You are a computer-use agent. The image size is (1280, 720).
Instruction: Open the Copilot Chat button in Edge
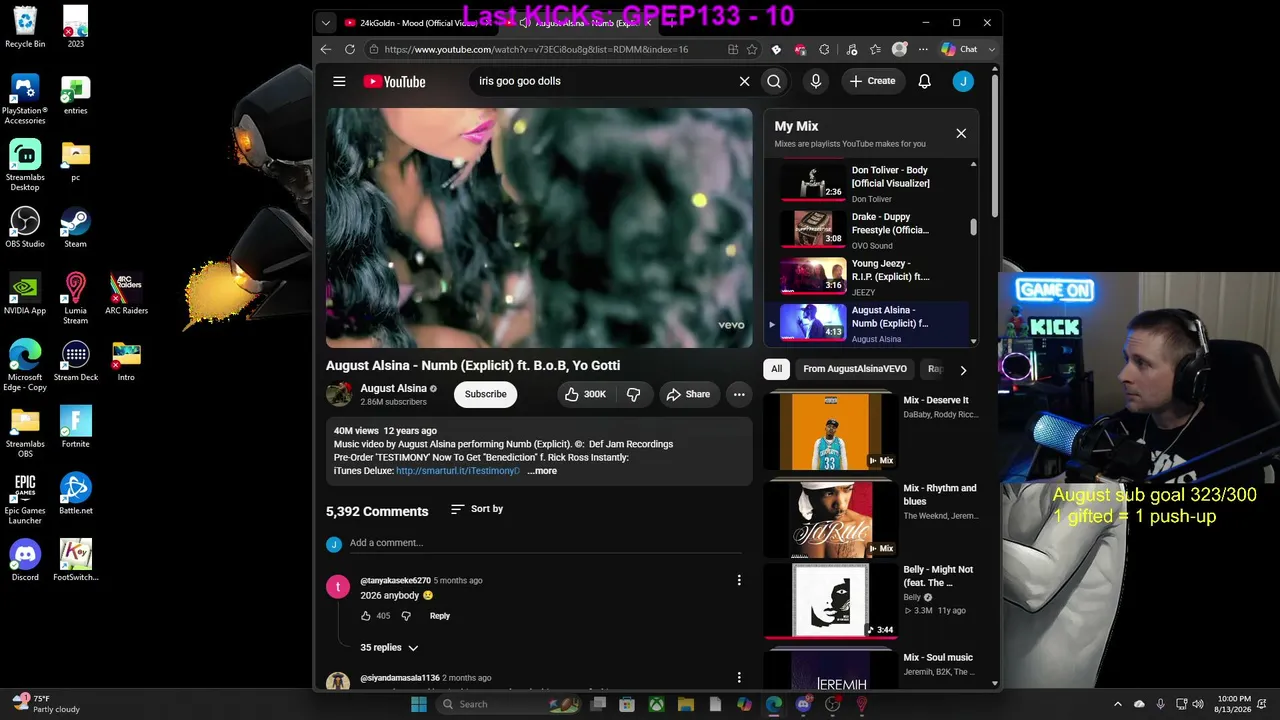click(959, 49)
